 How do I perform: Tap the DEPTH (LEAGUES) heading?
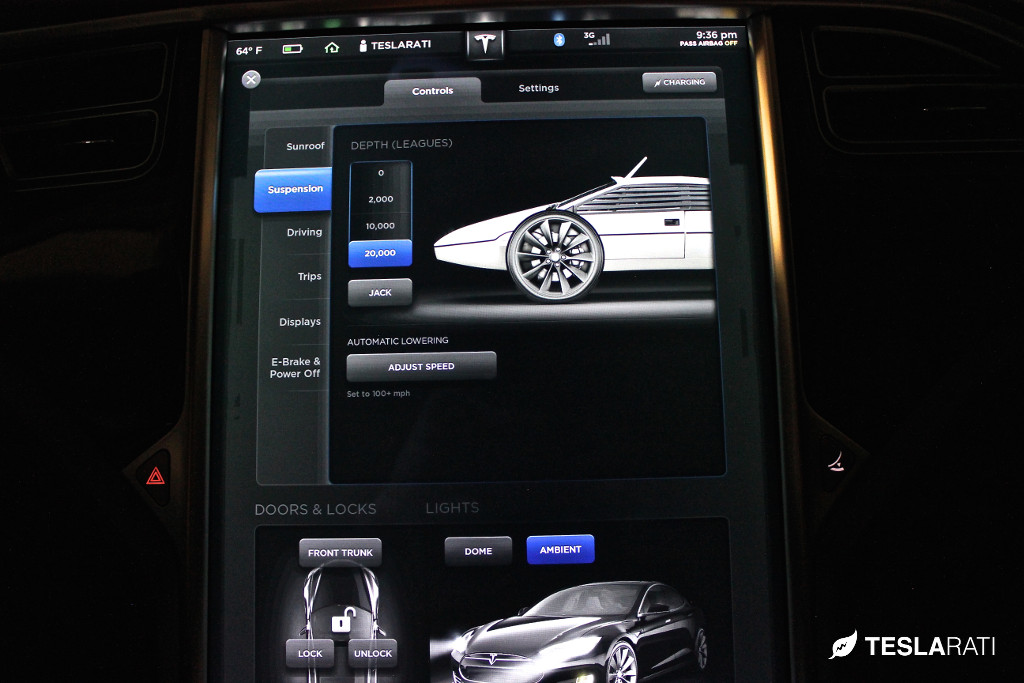(401, 144)
